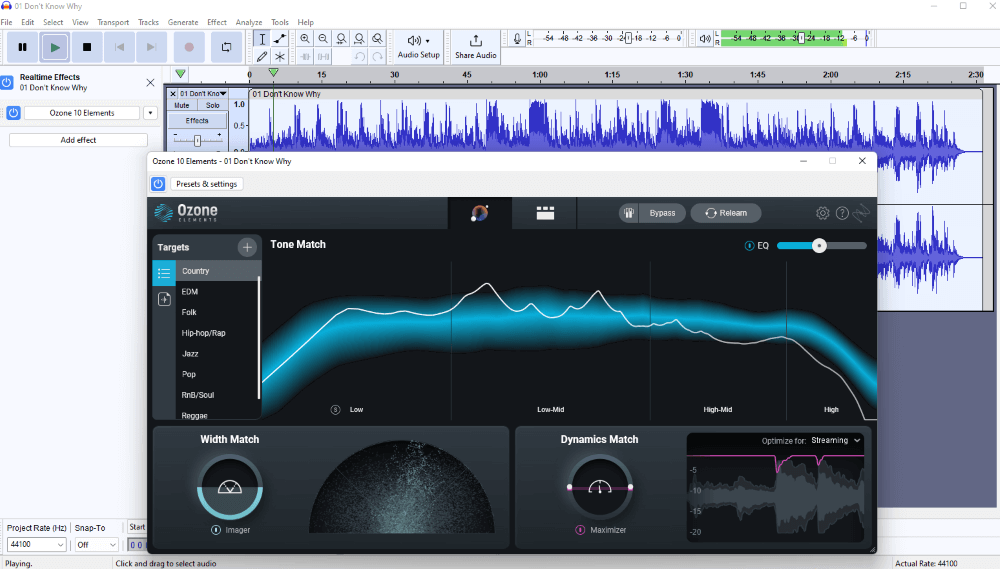The image size is (1000, 569).
Task: Toggle plugin power button in Ozone window header
Action: click(158, 184)
